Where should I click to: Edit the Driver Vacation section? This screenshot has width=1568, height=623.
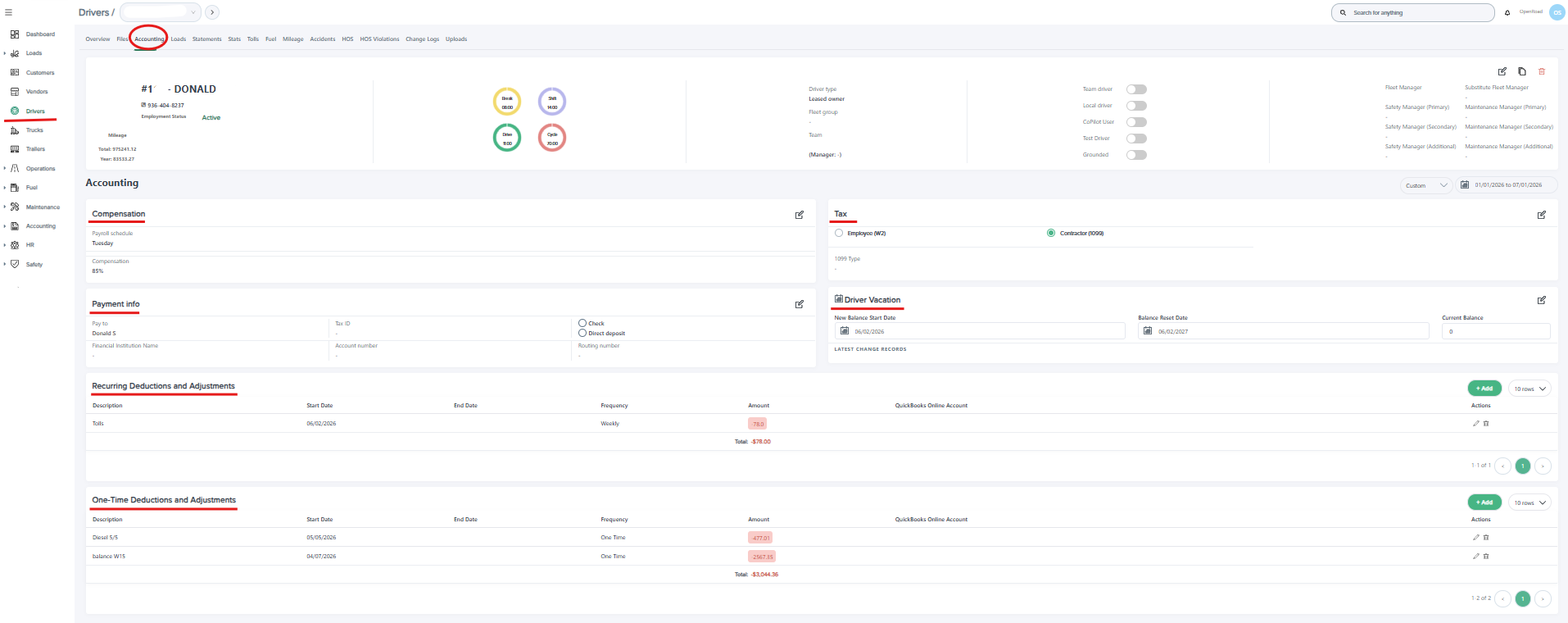pyautogui.click(x=1542, y=300)
